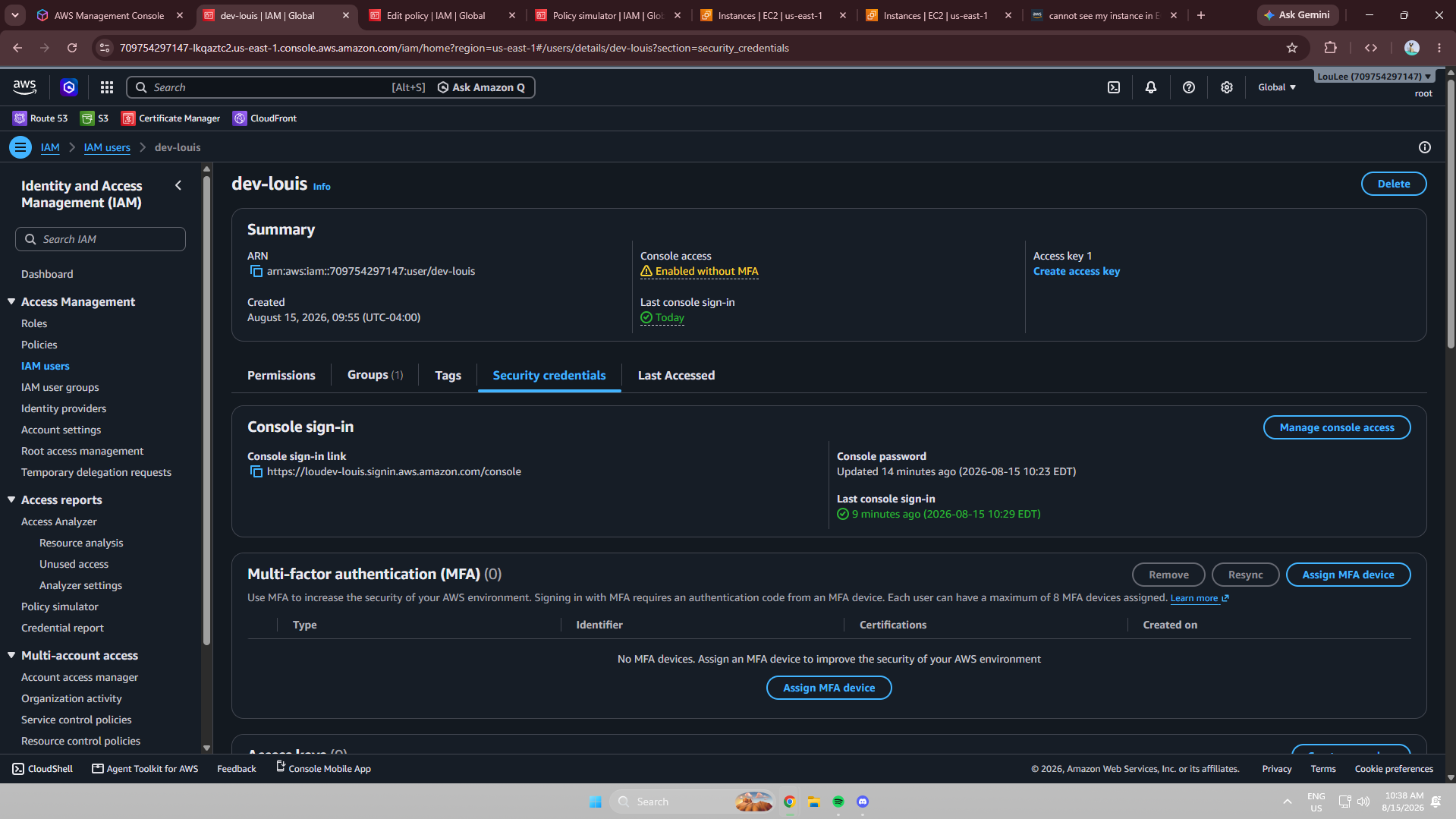Open CloudShell from the footer bar
The width and height of the screenshot is (1456, 819).
pos(42,769)
